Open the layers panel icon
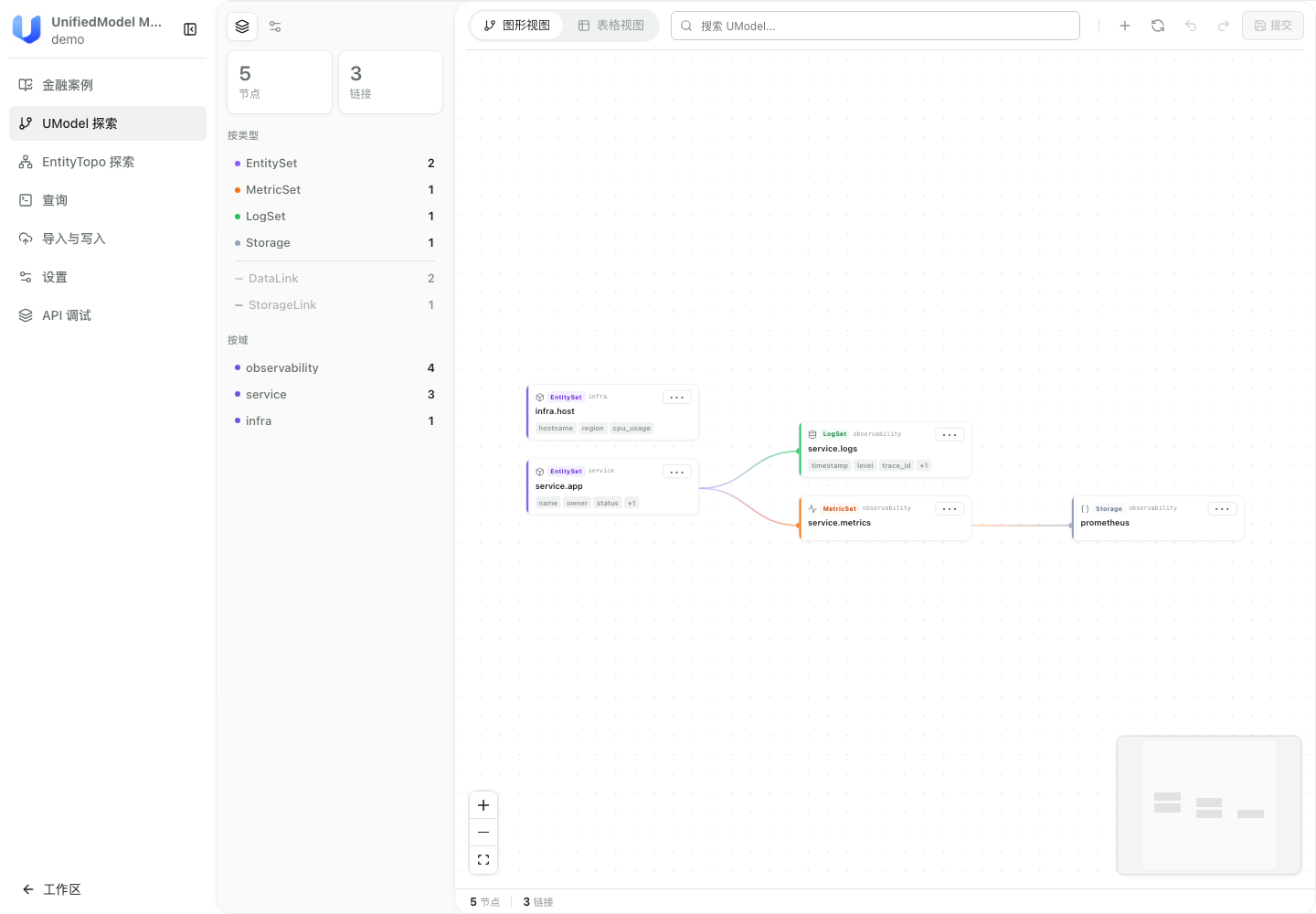Screen dimensions: 1316x914 click(242, 27)
